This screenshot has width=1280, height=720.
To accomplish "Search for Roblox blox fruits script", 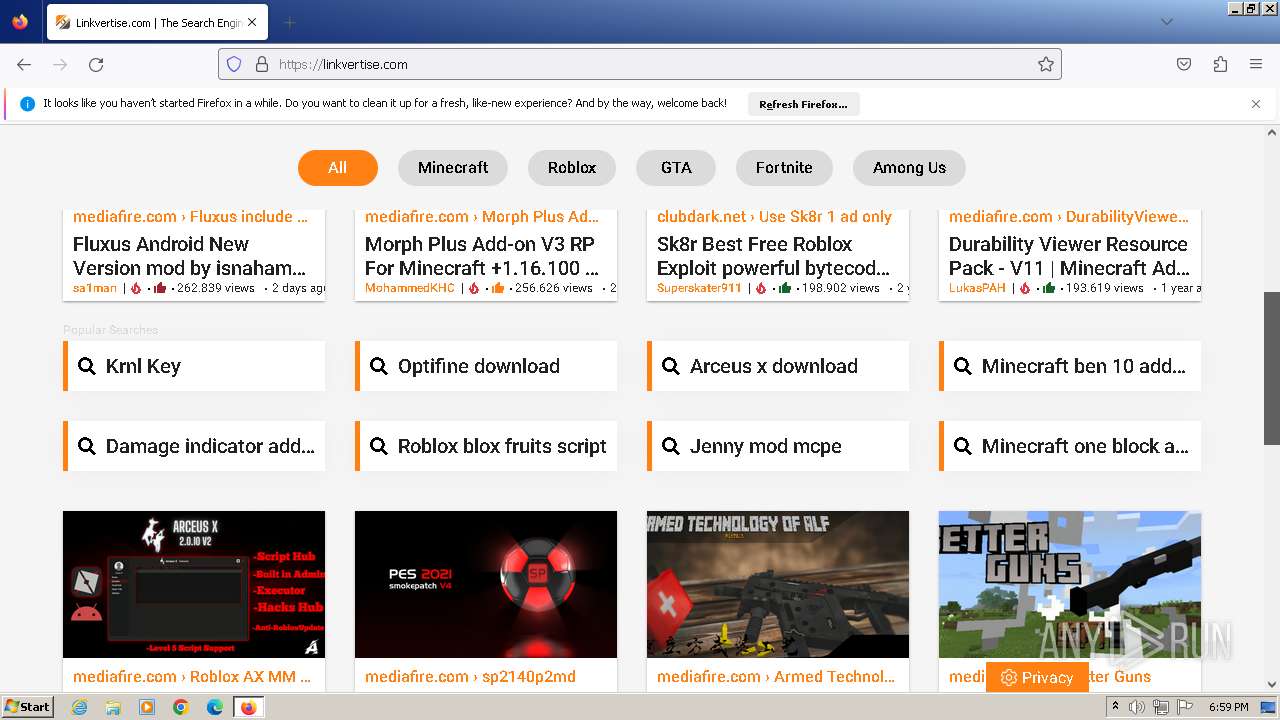I will point(486,446).
